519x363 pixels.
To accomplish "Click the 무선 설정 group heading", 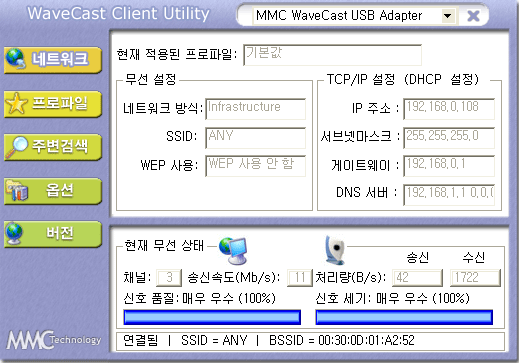I will click(150, 80).
